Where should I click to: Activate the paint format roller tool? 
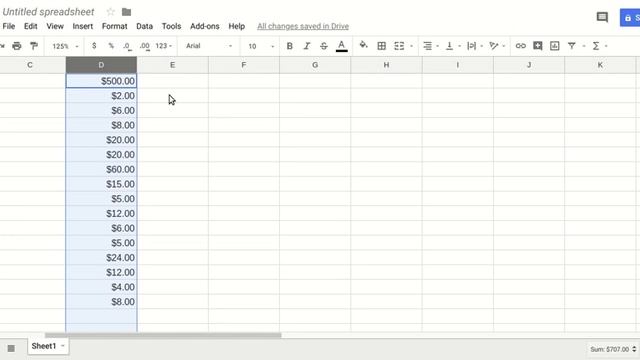34,46
